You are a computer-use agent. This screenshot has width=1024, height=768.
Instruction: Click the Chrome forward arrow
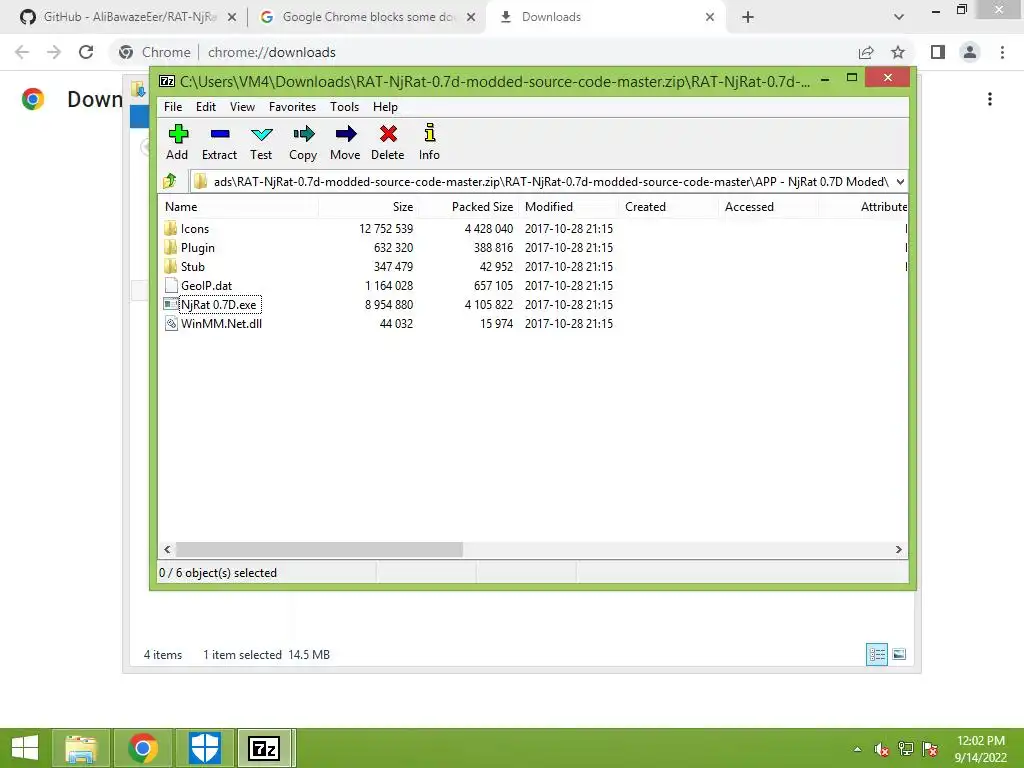point(54,52)
